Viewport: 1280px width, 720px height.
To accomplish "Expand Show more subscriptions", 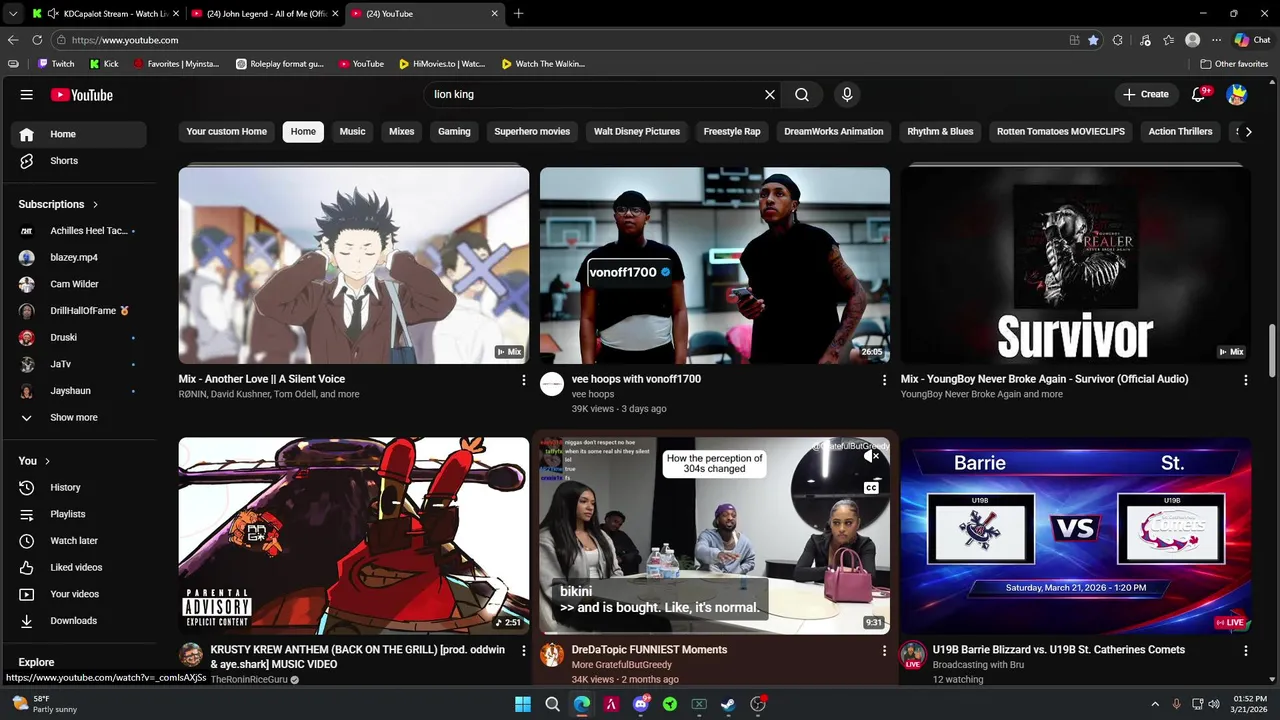I will (x=79, y=417).
